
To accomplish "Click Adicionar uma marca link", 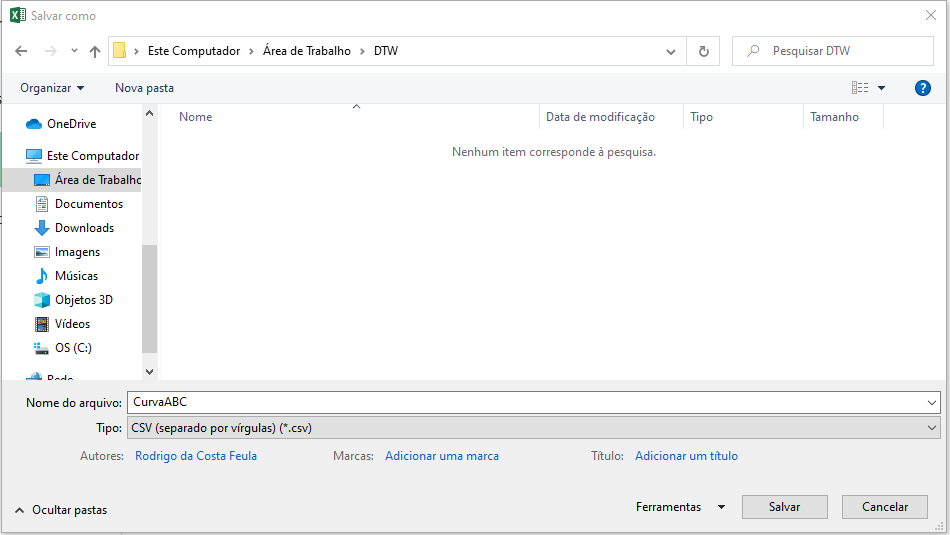I will click(x=441, y=456).
